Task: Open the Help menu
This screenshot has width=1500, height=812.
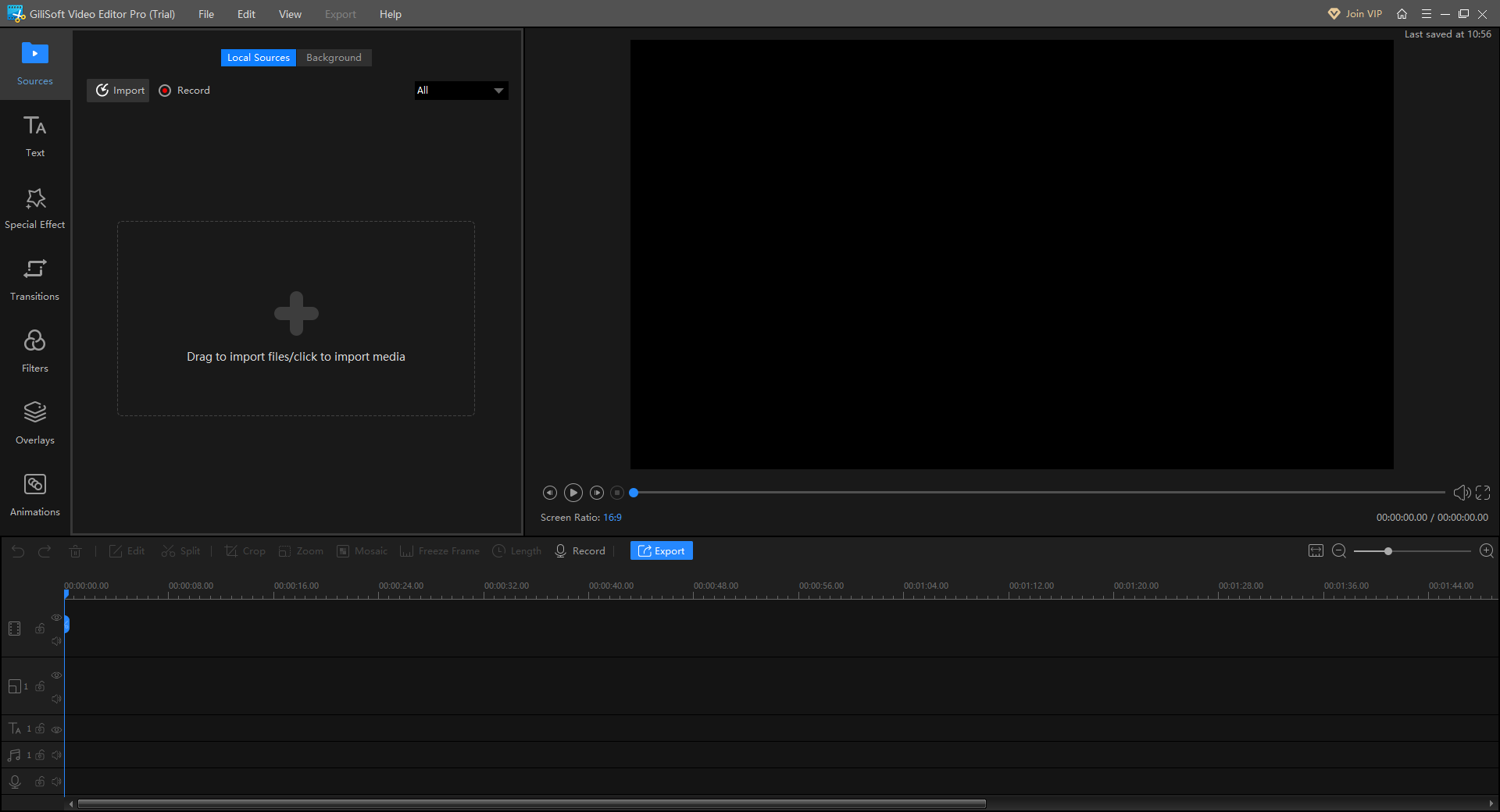Action: click(391, 14)
